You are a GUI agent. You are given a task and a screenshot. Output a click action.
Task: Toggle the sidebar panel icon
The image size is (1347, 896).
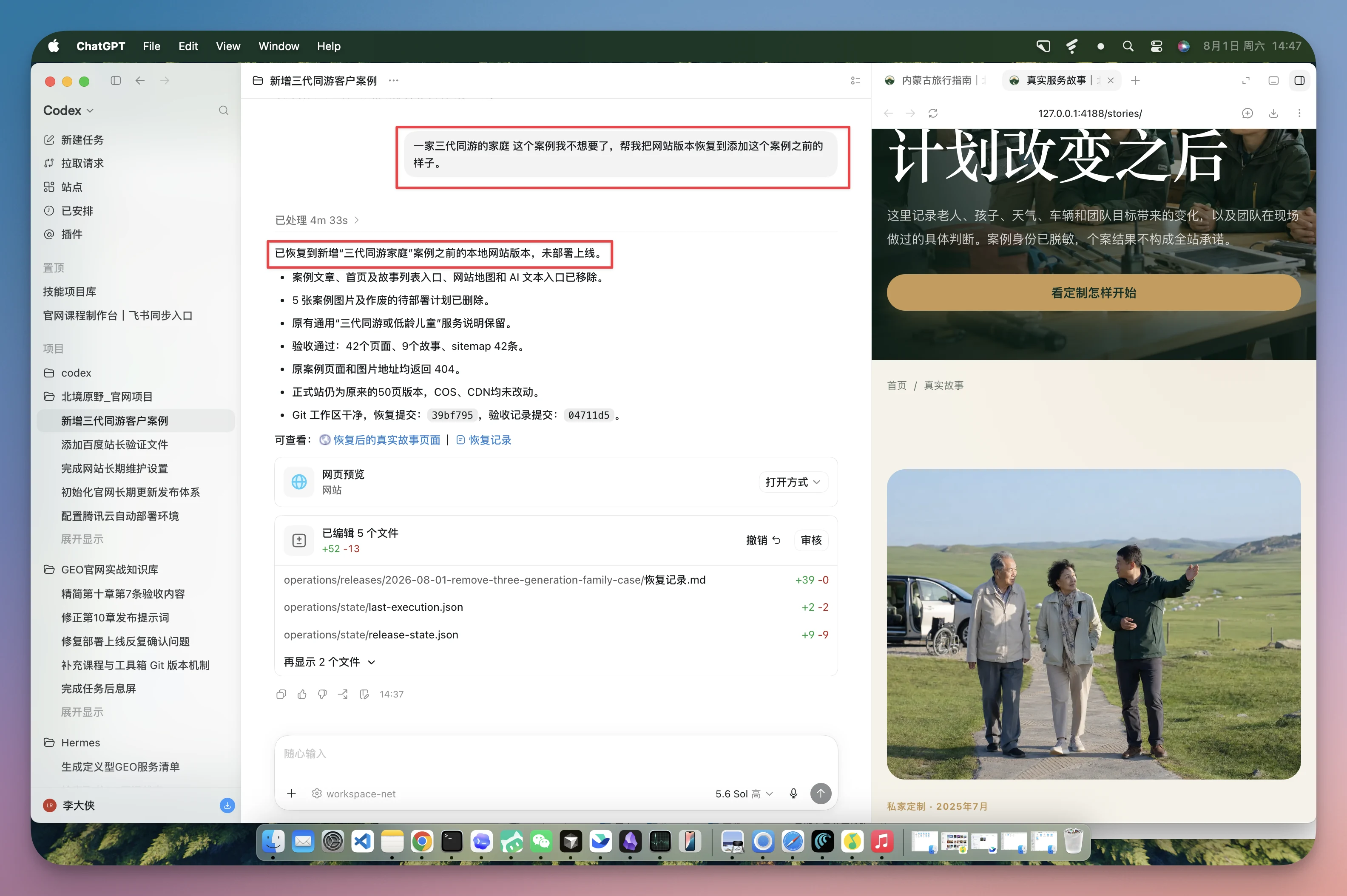[116, 81]
